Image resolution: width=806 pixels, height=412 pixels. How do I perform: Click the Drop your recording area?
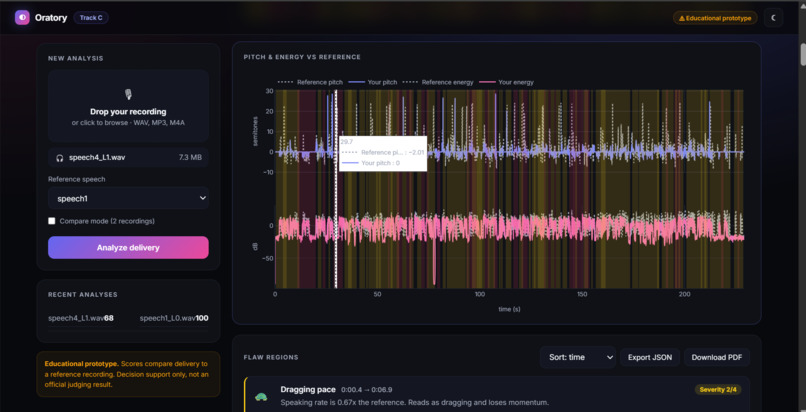click(129, 106)
